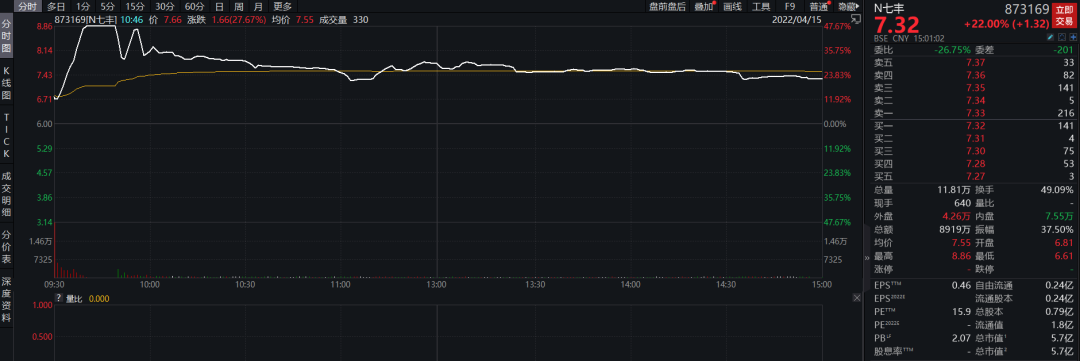Click the 委比 value -26.75%

point(953,50)
